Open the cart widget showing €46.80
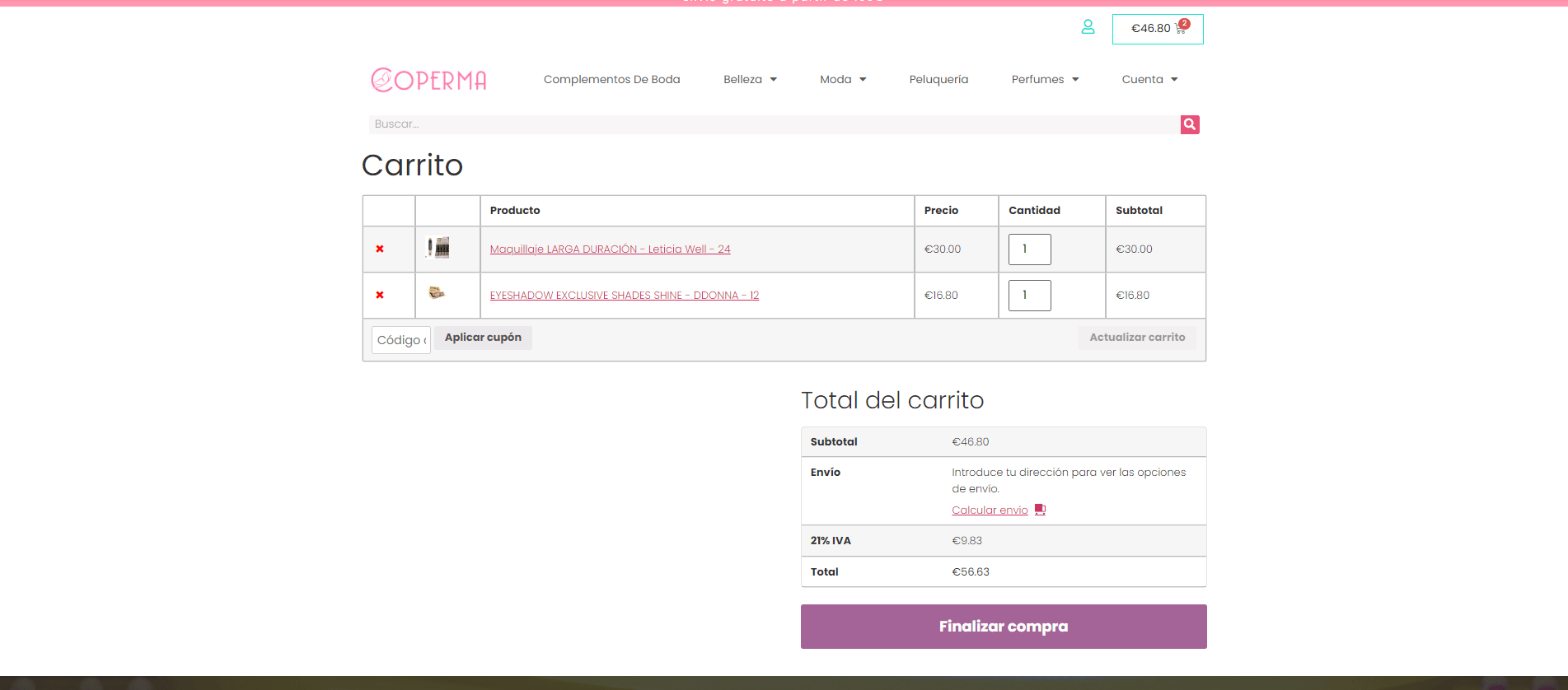The width and height of the screenshot is (1568, 690). tap(1158, 29)
